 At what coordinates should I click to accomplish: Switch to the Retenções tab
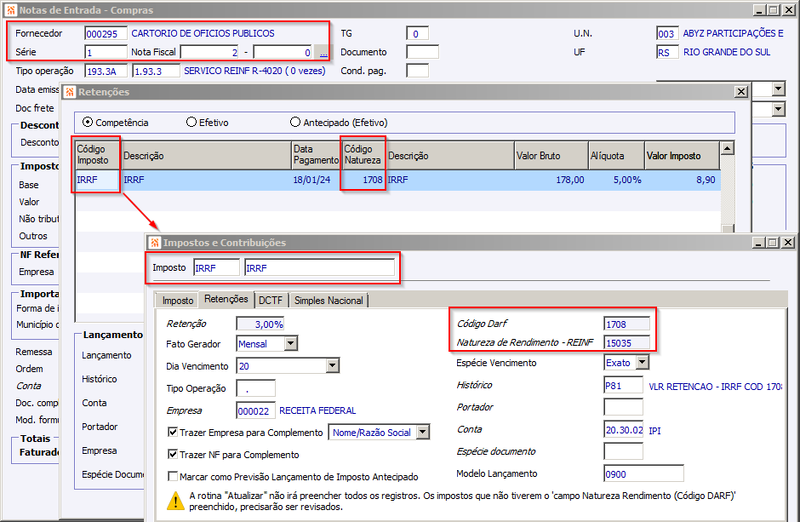click(226, 299)
